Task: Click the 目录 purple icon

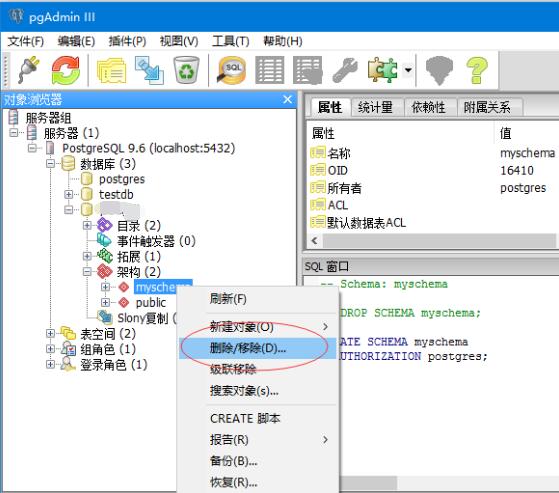Action: pos(105,225)
